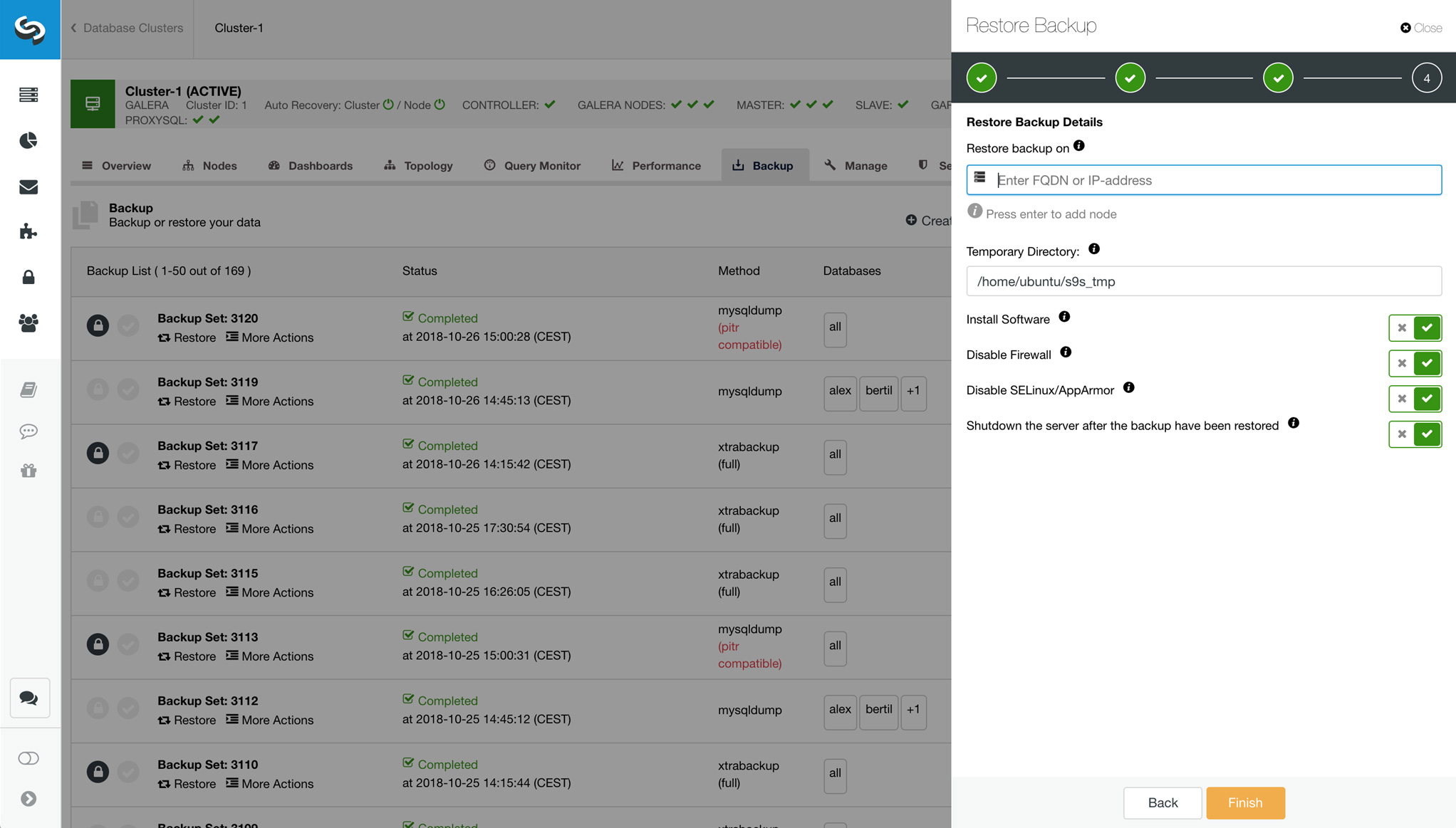Show info for Restore backup on
The width and height of the screenshot is (1456, 828).
click(1079, 146)
